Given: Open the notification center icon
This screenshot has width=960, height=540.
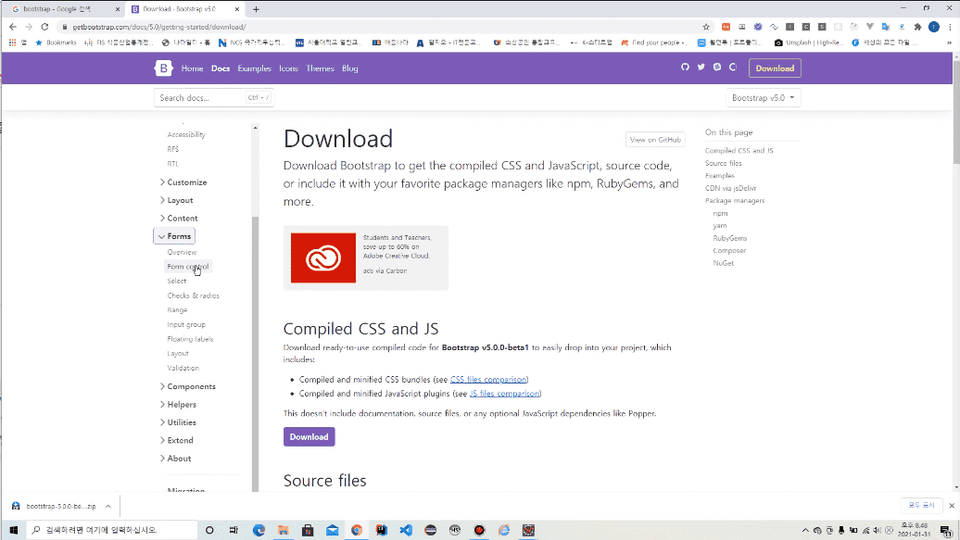Looking at the screenshot, I should (947, 530).
